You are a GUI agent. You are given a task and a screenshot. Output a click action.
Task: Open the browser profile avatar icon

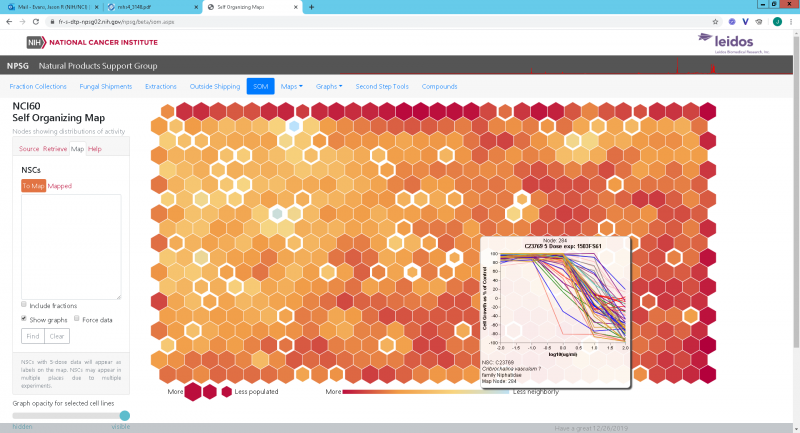click(x=777, y=20)
